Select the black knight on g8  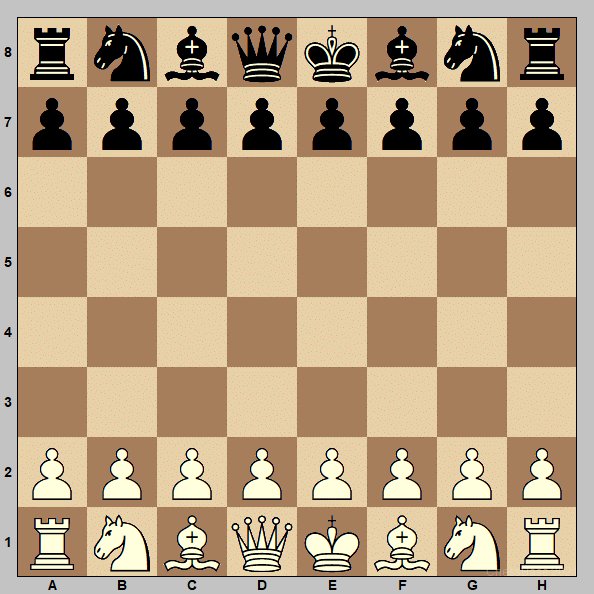pos(472,53)
